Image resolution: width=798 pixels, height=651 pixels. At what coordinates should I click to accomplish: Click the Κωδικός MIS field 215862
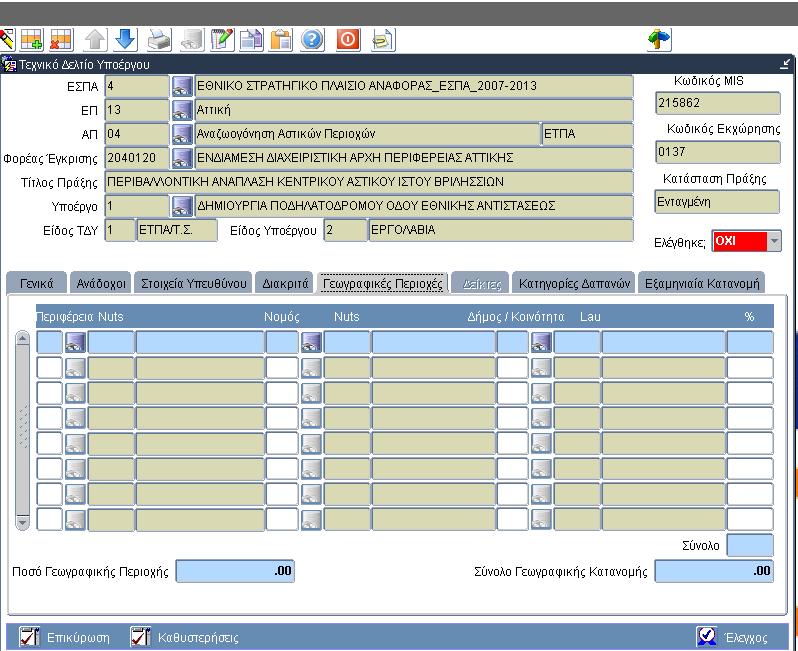(x=718, y=103)
